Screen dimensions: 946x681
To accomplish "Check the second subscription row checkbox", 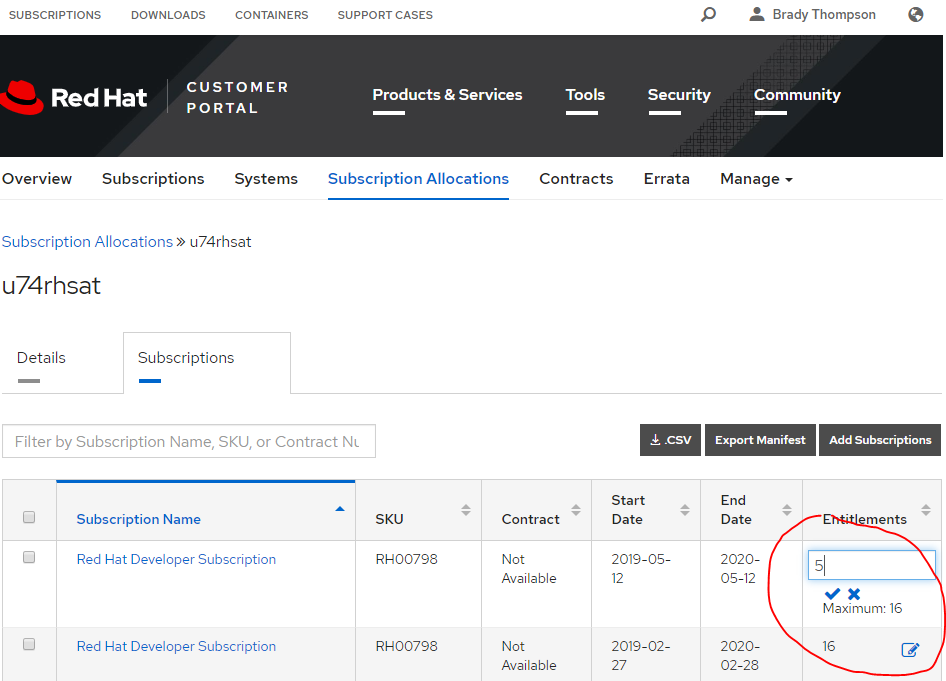I will 29,645.
